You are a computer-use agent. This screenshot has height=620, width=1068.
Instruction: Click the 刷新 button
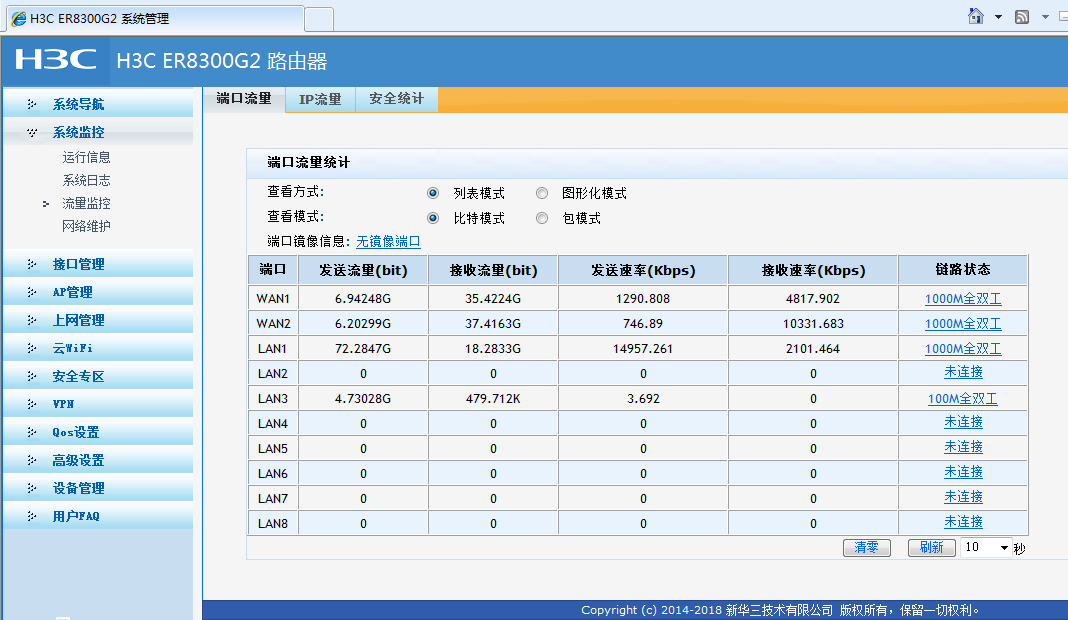[x=932, y=548]
